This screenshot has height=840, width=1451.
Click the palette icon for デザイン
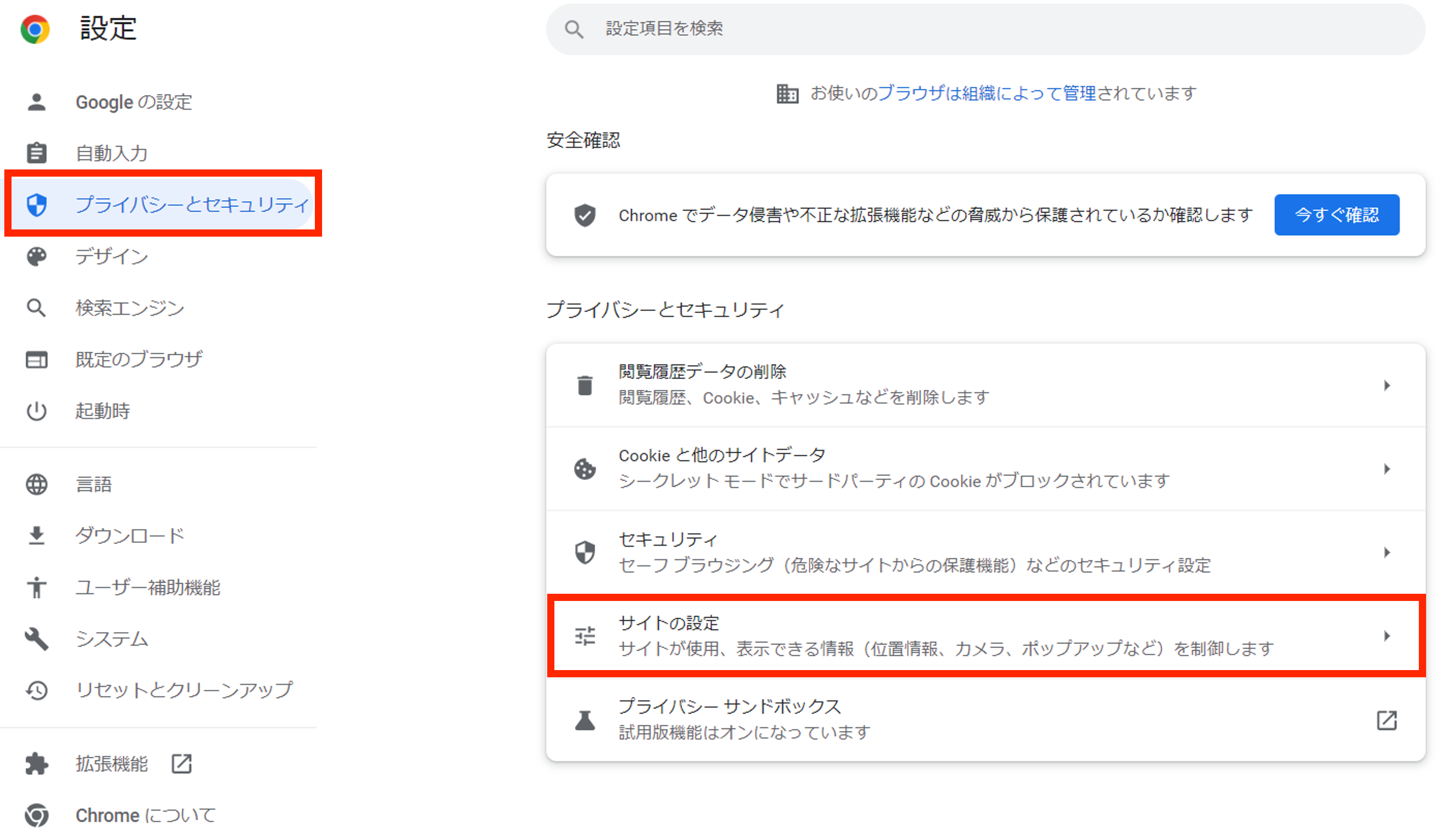36,256
